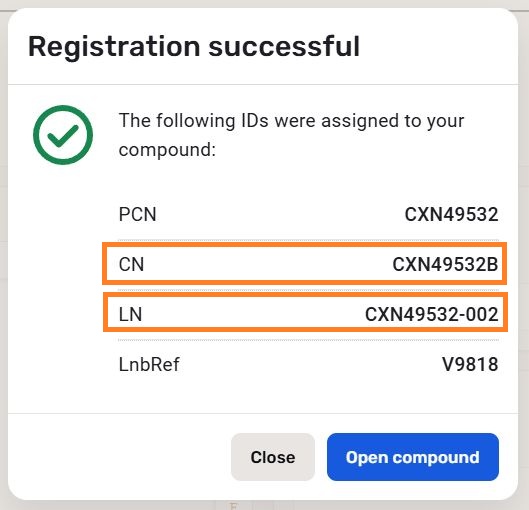Click the orange border around the LN row
Image resolution: width=529 pixels, height=510 pixels.
(305, 294)
